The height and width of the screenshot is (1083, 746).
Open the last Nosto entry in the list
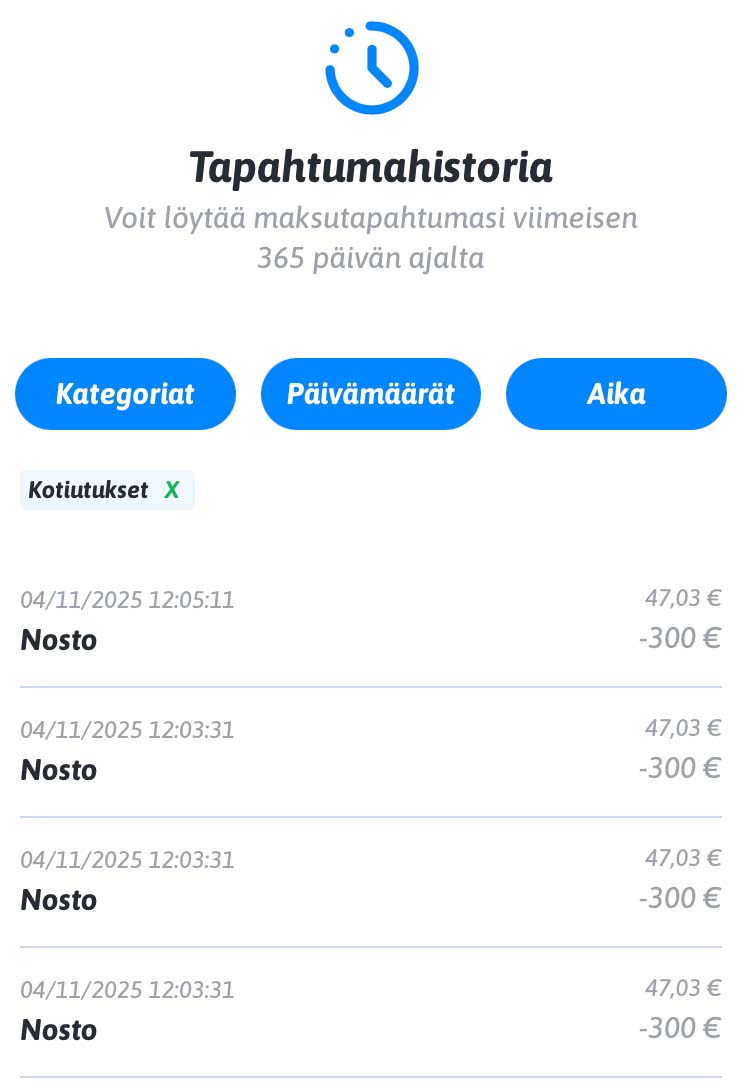point(59,1030)
